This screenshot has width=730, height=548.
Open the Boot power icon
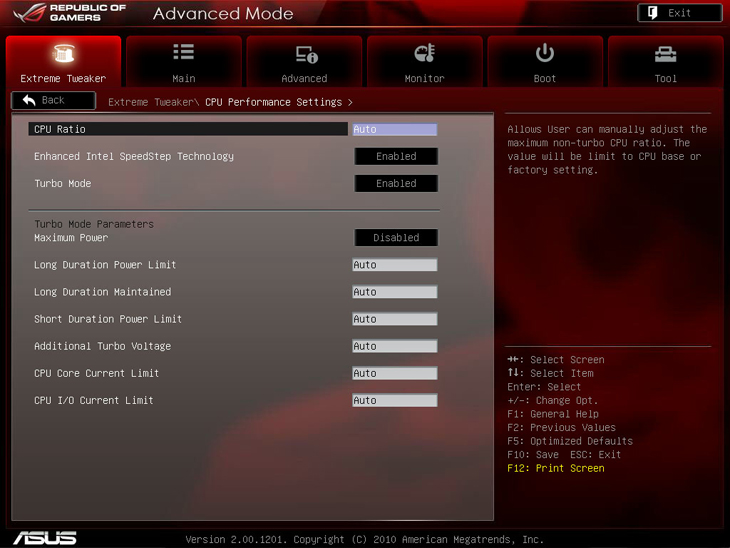tap(545, 53)
